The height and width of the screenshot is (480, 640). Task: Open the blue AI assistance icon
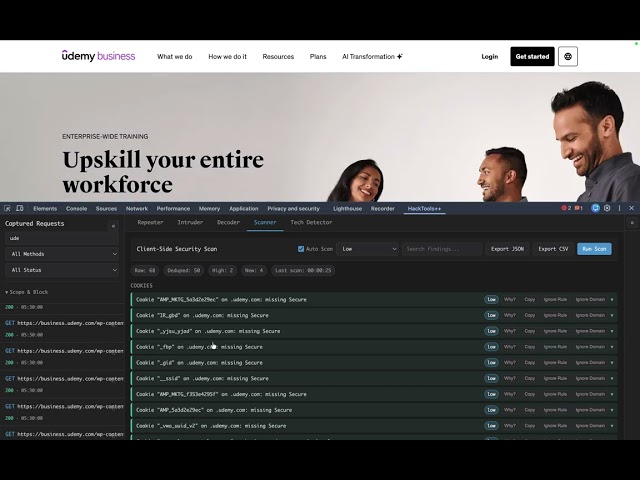[x=596, y=208]
